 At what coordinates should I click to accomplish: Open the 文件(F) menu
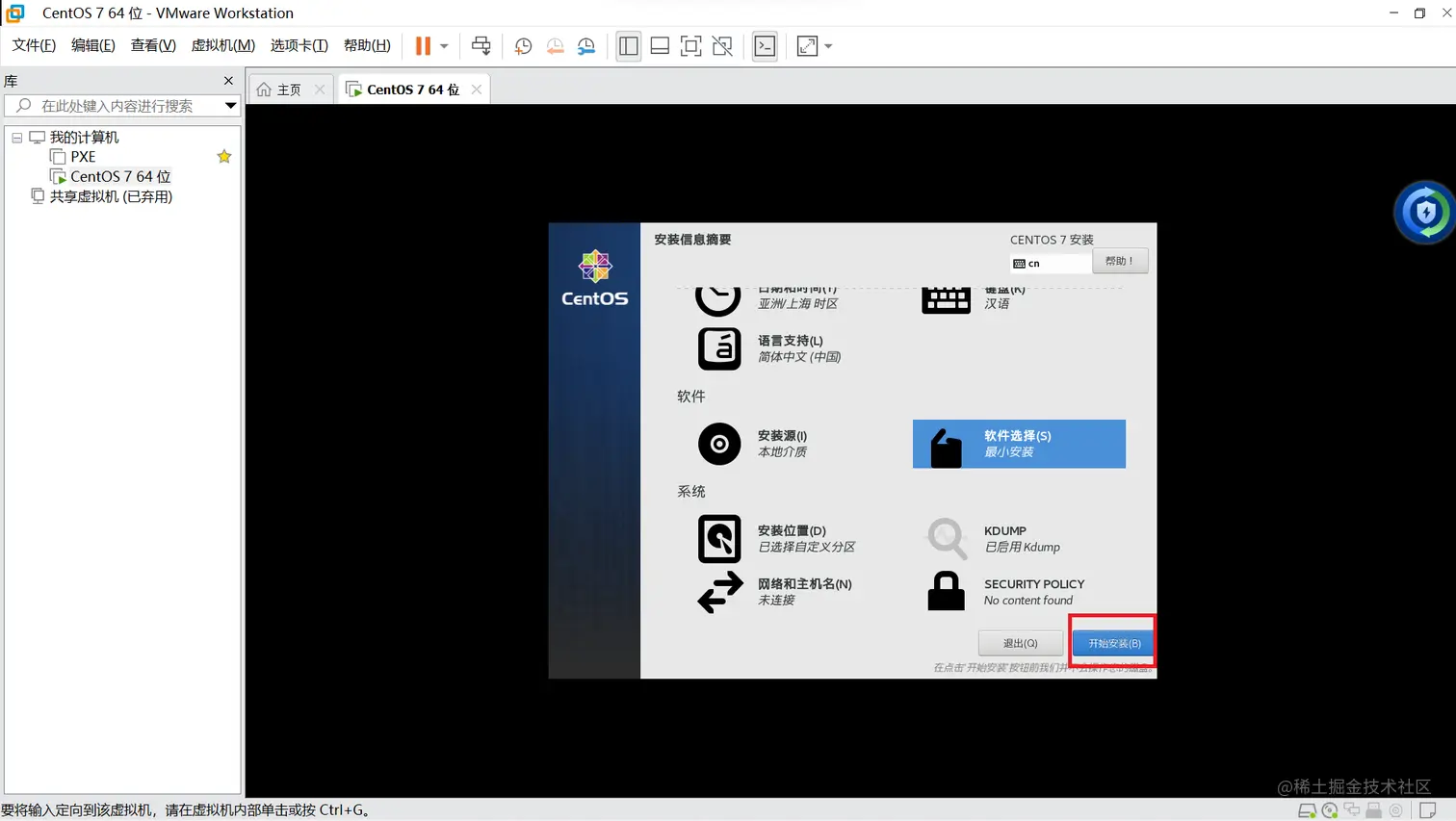click(x=34, y=45)
